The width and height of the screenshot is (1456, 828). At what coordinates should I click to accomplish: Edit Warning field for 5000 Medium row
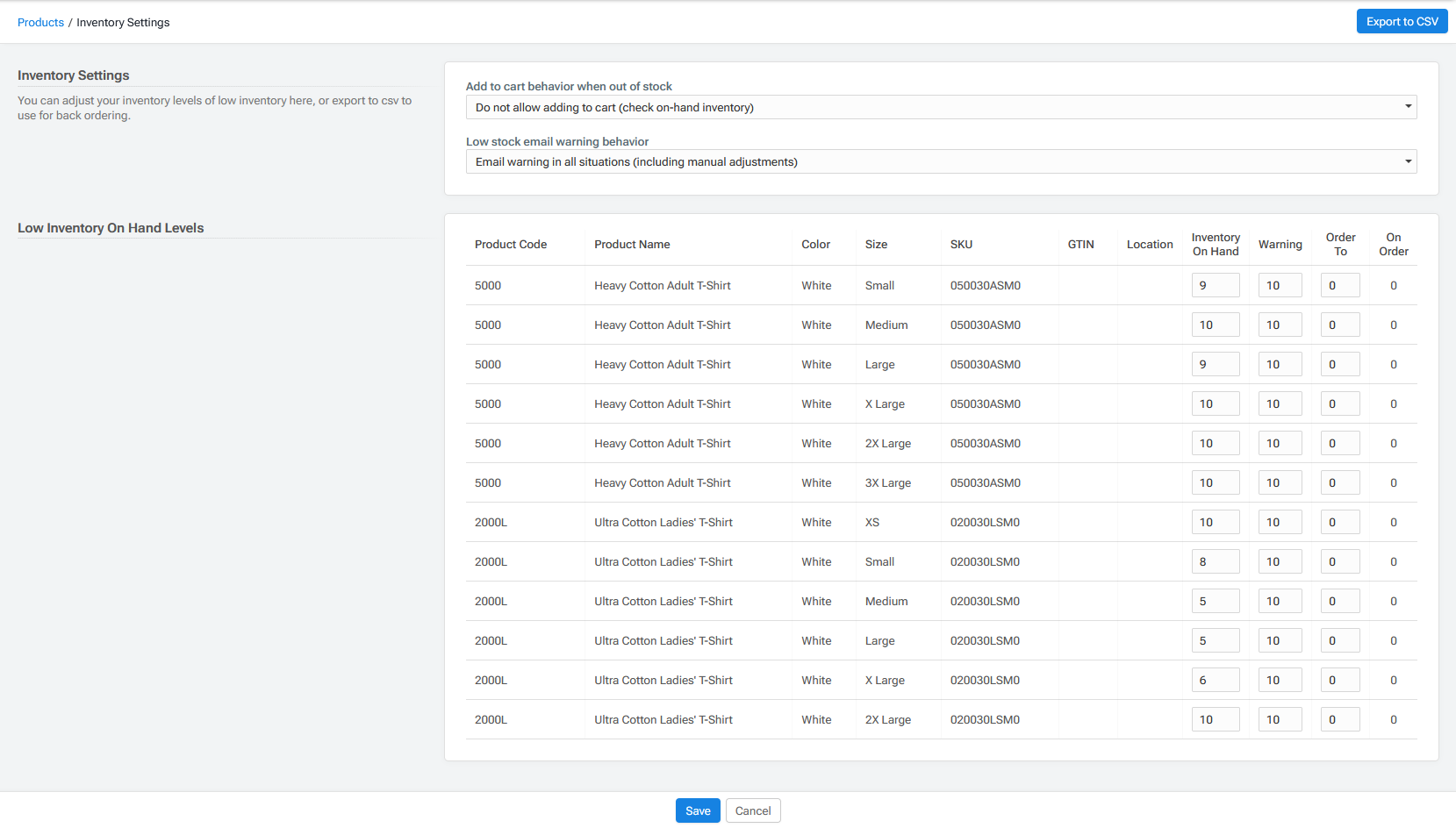1280,325
